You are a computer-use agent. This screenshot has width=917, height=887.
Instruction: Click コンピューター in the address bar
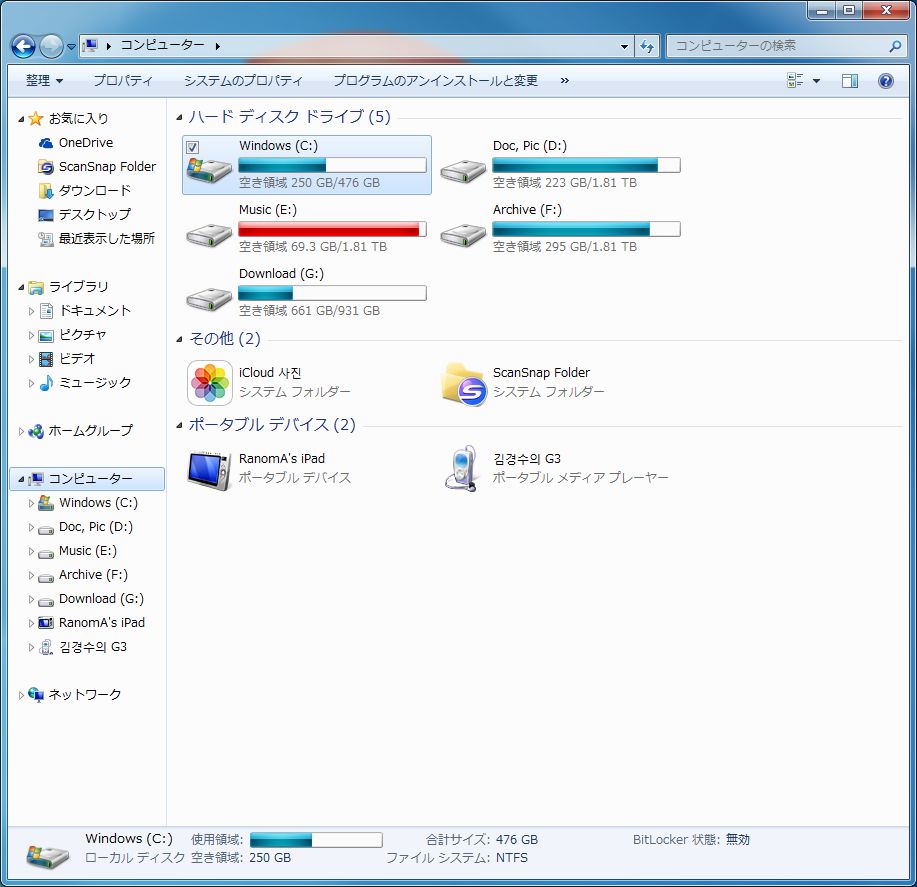(163, 45)
